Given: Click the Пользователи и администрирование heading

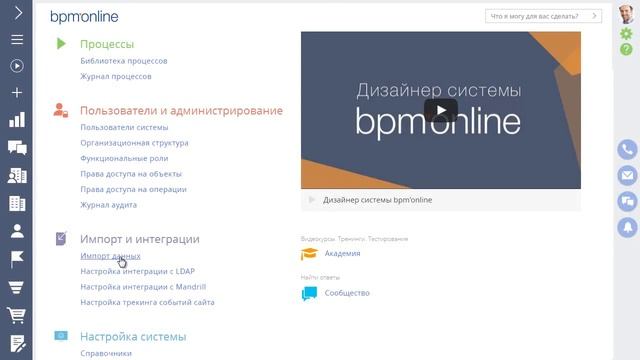Looking at the screenshot, I should (181, 111).
